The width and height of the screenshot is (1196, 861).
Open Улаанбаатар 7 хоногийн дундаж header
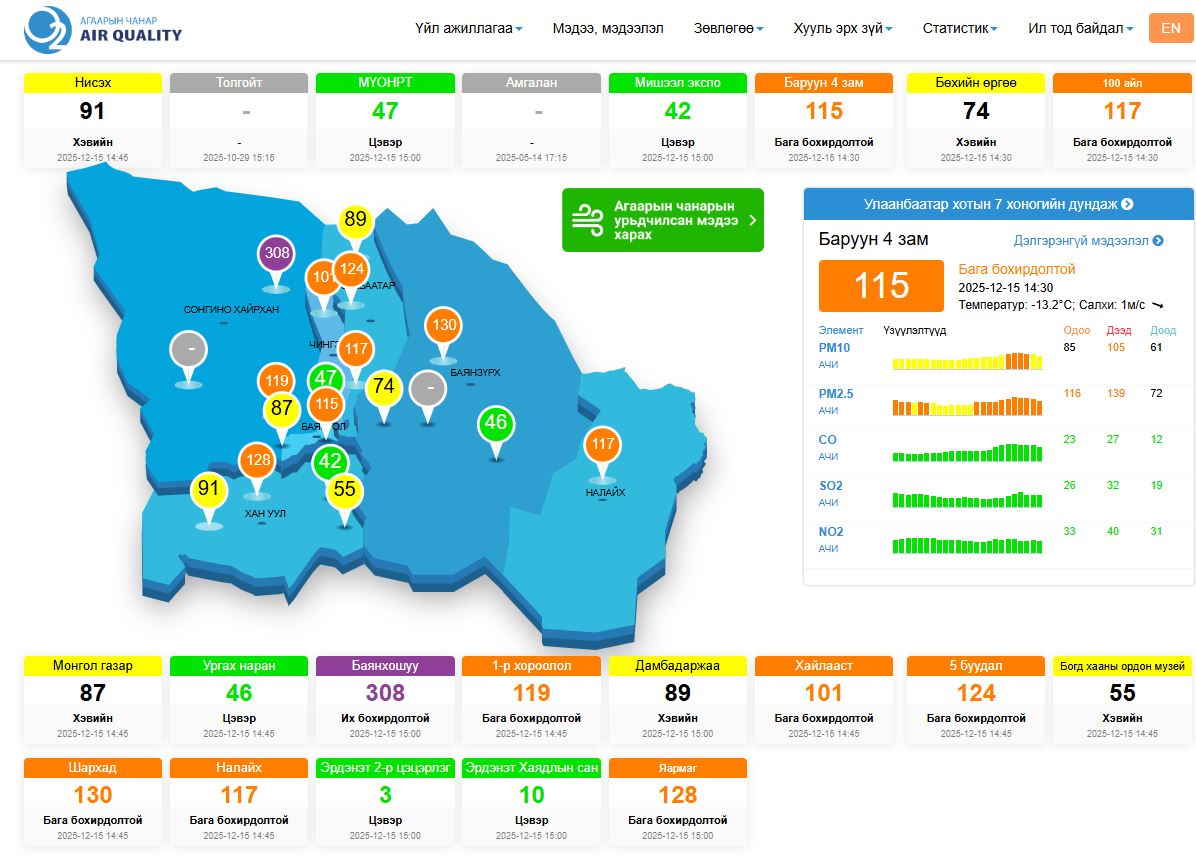pyautogui.click(x=998, y=204)
